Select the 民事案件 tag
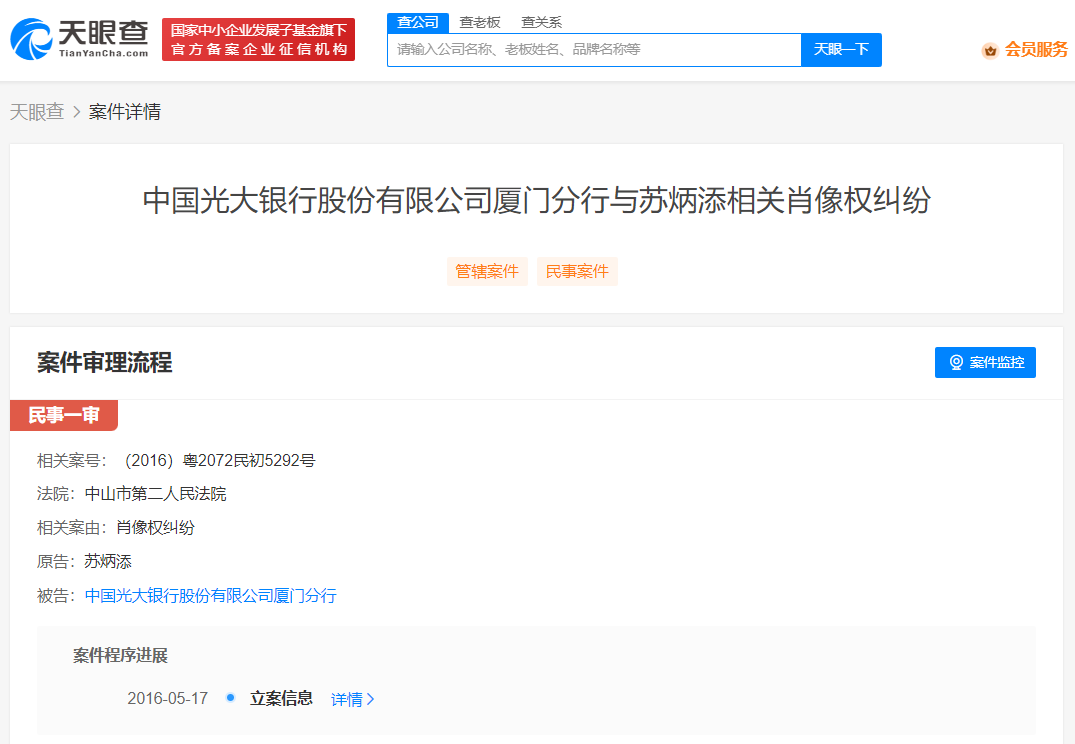1075x744 pixels. [577, 272]
